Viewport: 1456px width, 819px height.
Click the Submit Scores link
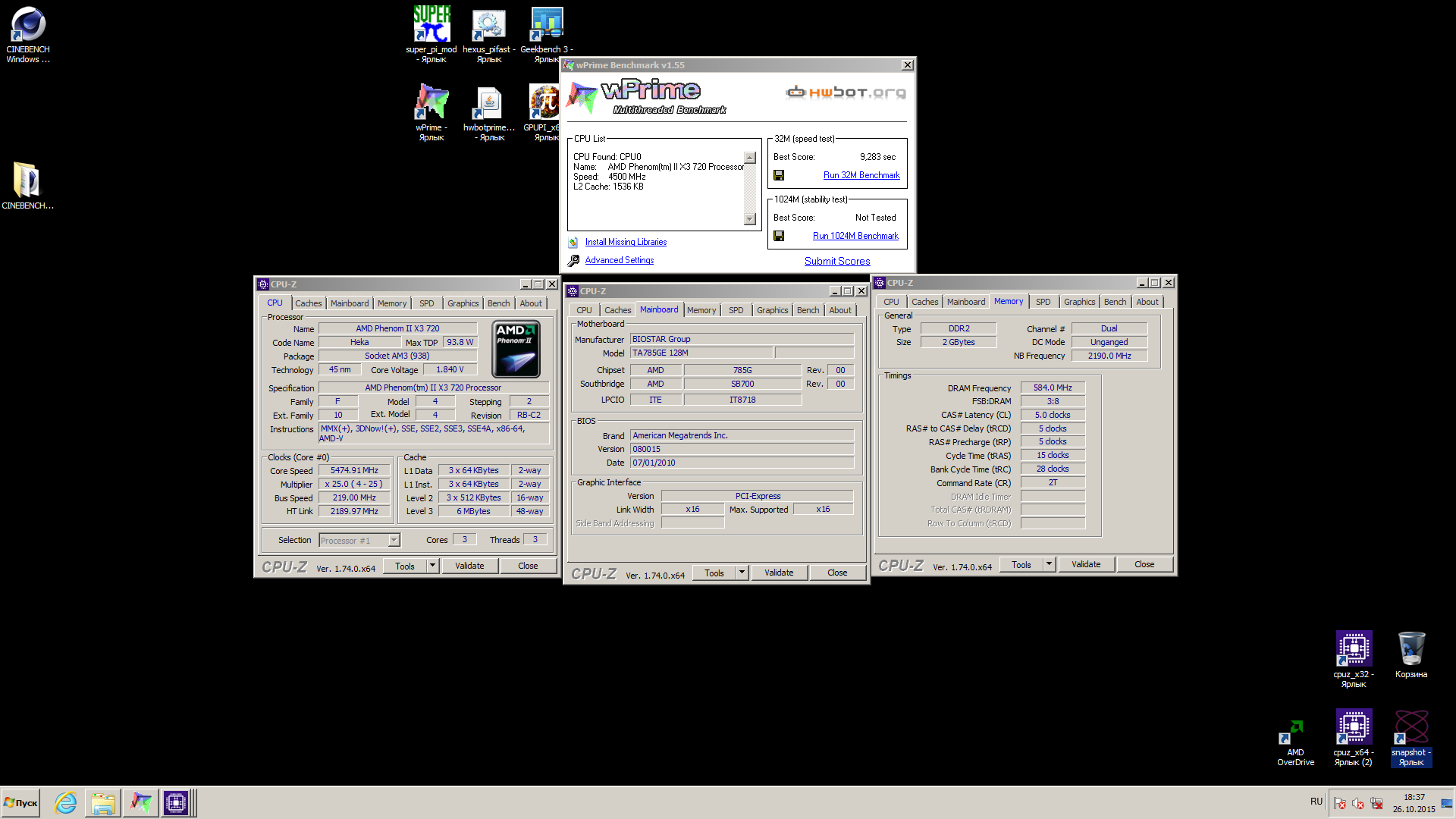[x=837, y=261]
